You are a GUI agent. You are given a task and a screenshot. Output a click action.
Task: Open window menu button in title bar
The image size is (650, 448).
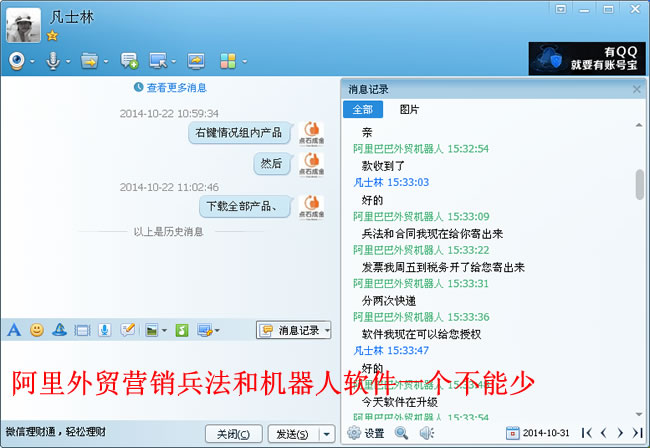tap(560, 9)
